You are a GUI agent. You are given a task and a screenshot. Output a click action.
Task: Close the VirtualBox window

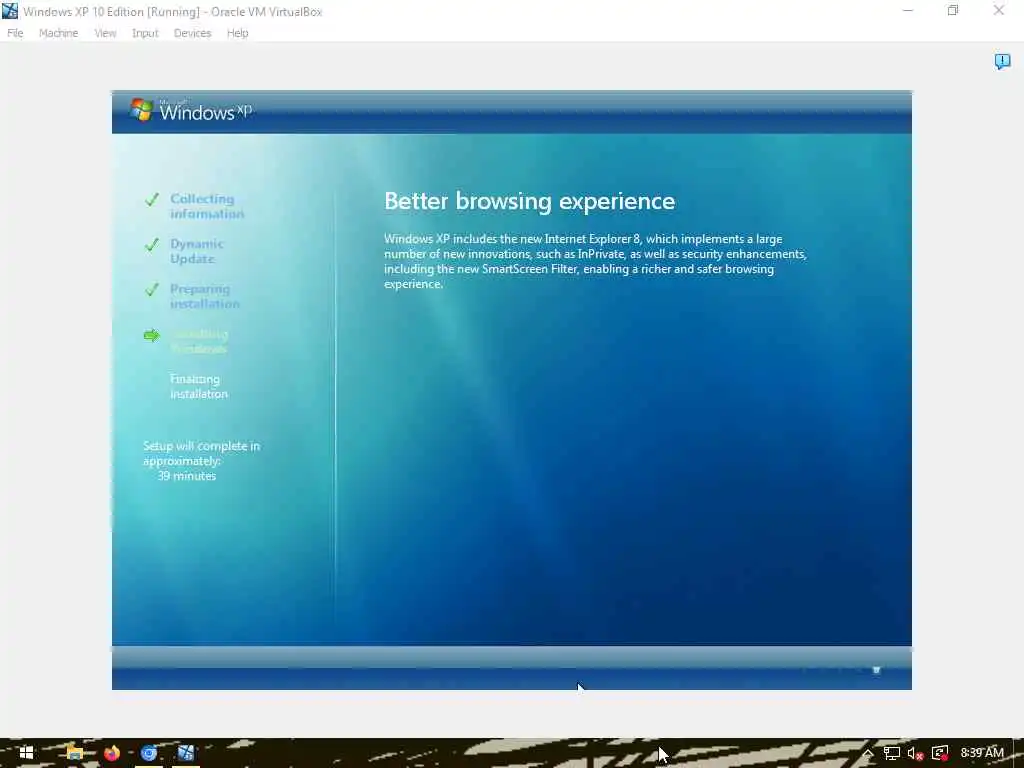[x=999, y=11]
